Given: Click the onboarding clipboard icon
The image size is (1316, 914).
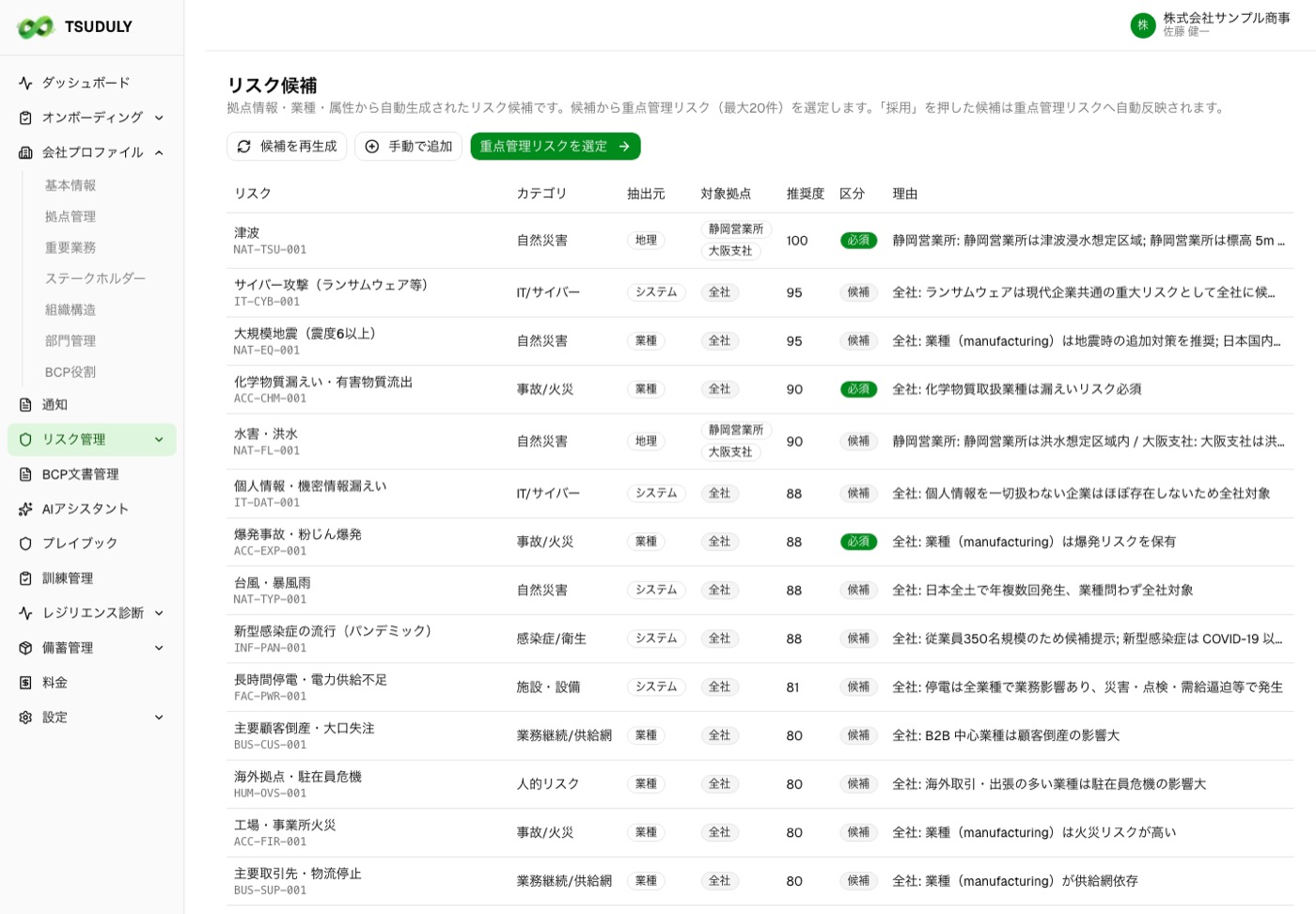Looking at the screenshot, I should point(25,118).
